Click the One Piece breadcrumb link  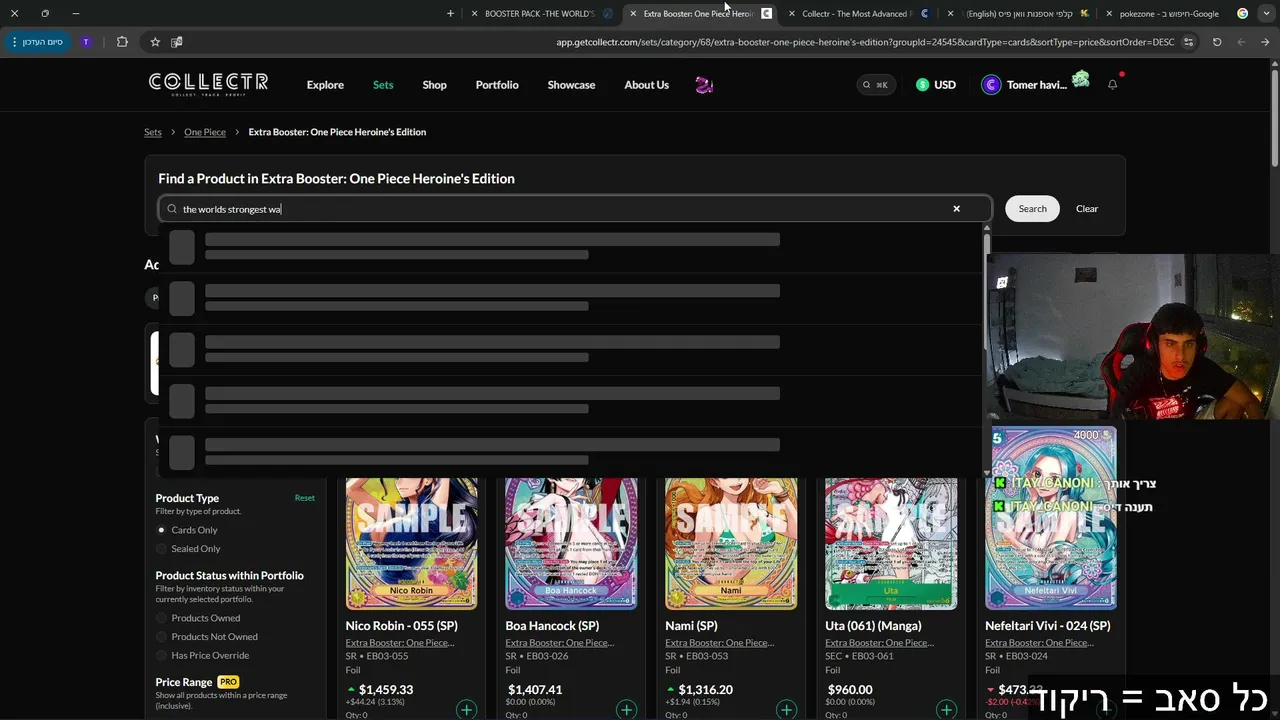click(205, 132)
